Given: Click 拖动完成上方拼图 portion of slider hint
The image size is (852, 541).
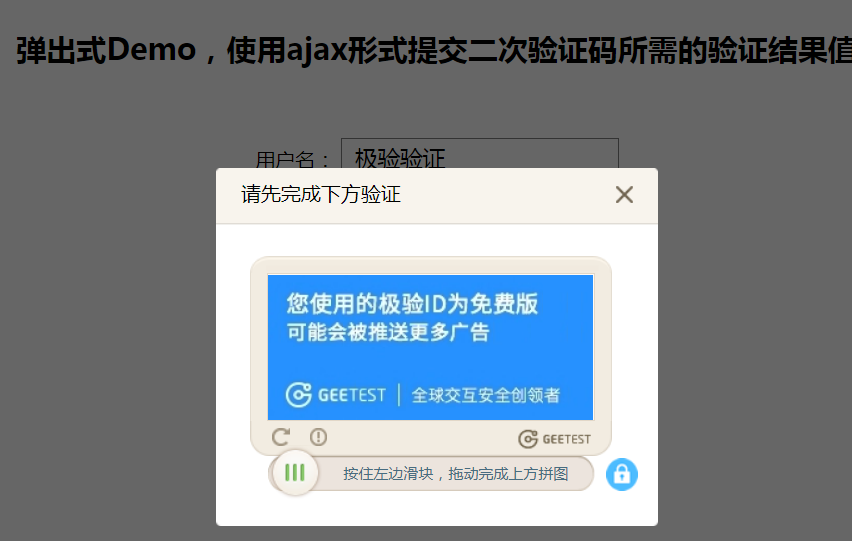Looking at the screenshot, I should click(508, 474).
